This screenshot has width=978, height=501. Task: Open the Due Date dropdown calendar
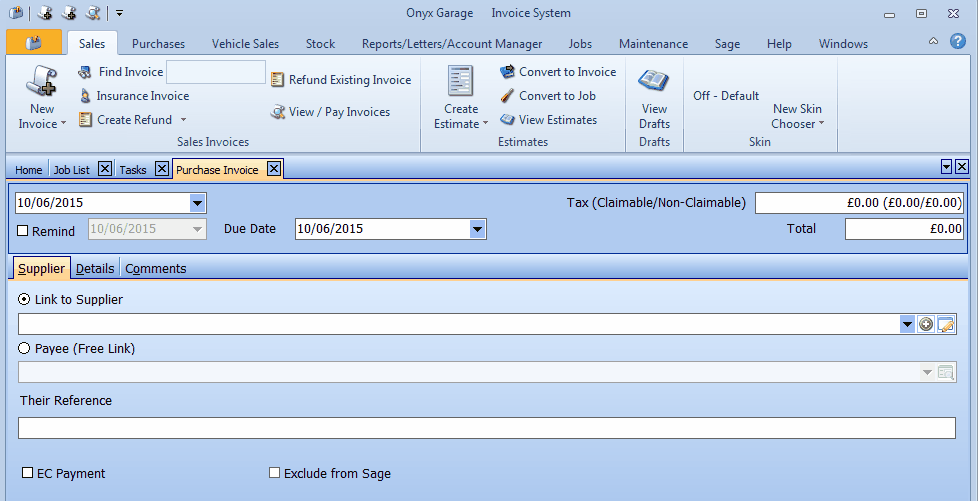click(x=477, y=229)
